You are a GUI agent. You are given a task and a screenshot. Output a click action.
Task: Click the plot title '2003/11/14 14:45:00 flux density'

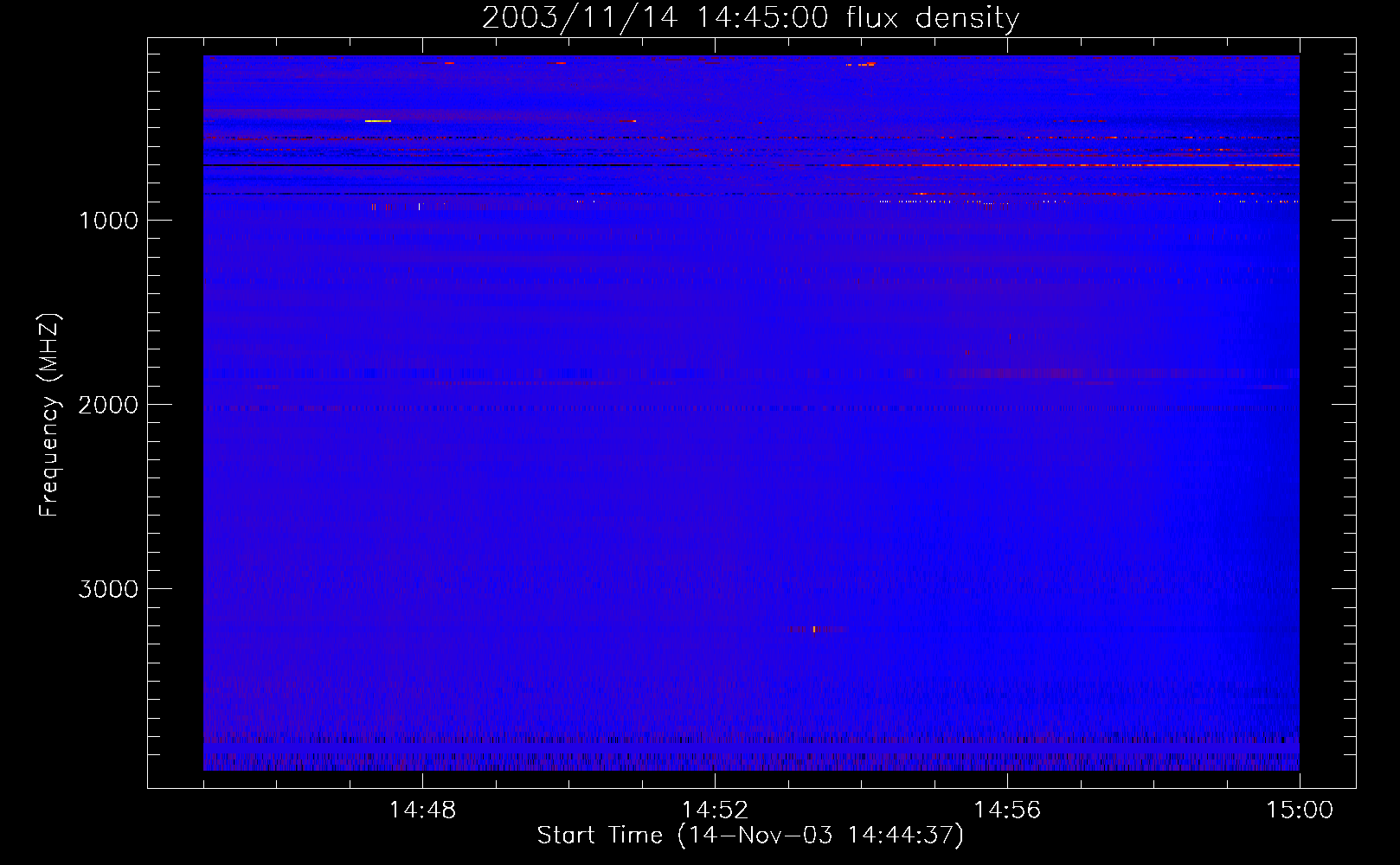[x=750, y=17]
